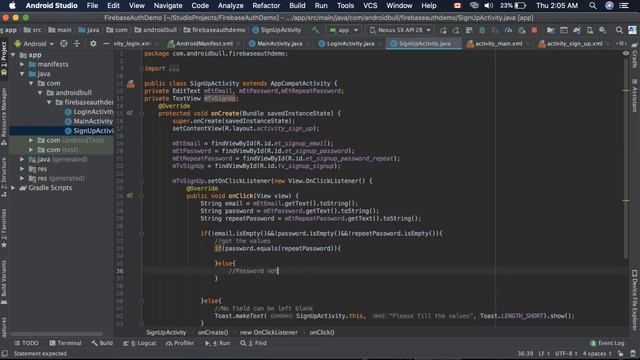Viewport: 640px width, 360px height.
Task: Open macOS Spotlight search icon
Action: click(593, 6)
